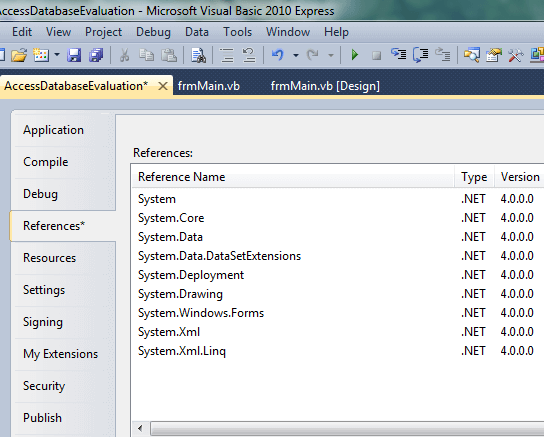Select the System reference row
Viewport: 544px width, 437px height.
click(x=338, y=199)
